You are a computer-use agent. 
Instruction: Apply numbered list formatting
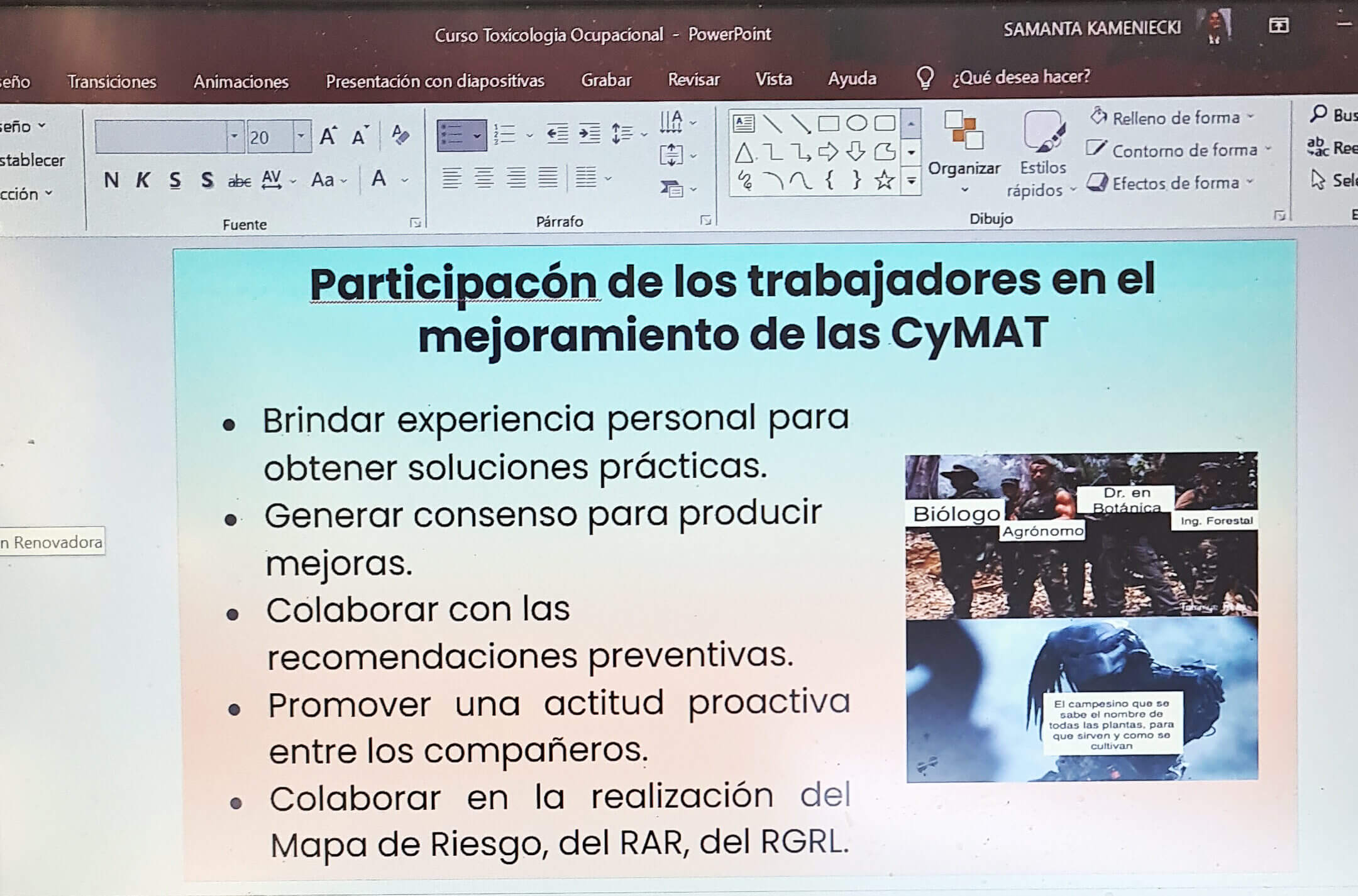[x=505, y=135]
